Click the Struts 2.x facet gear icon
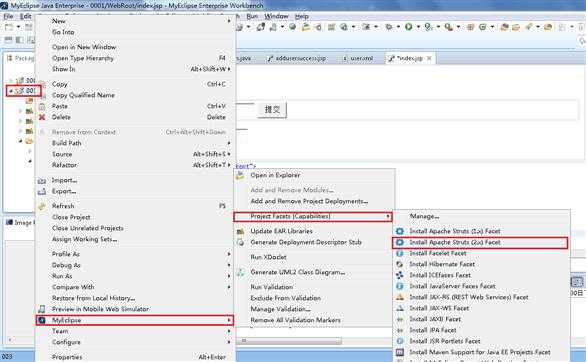 tap(400, 242)
